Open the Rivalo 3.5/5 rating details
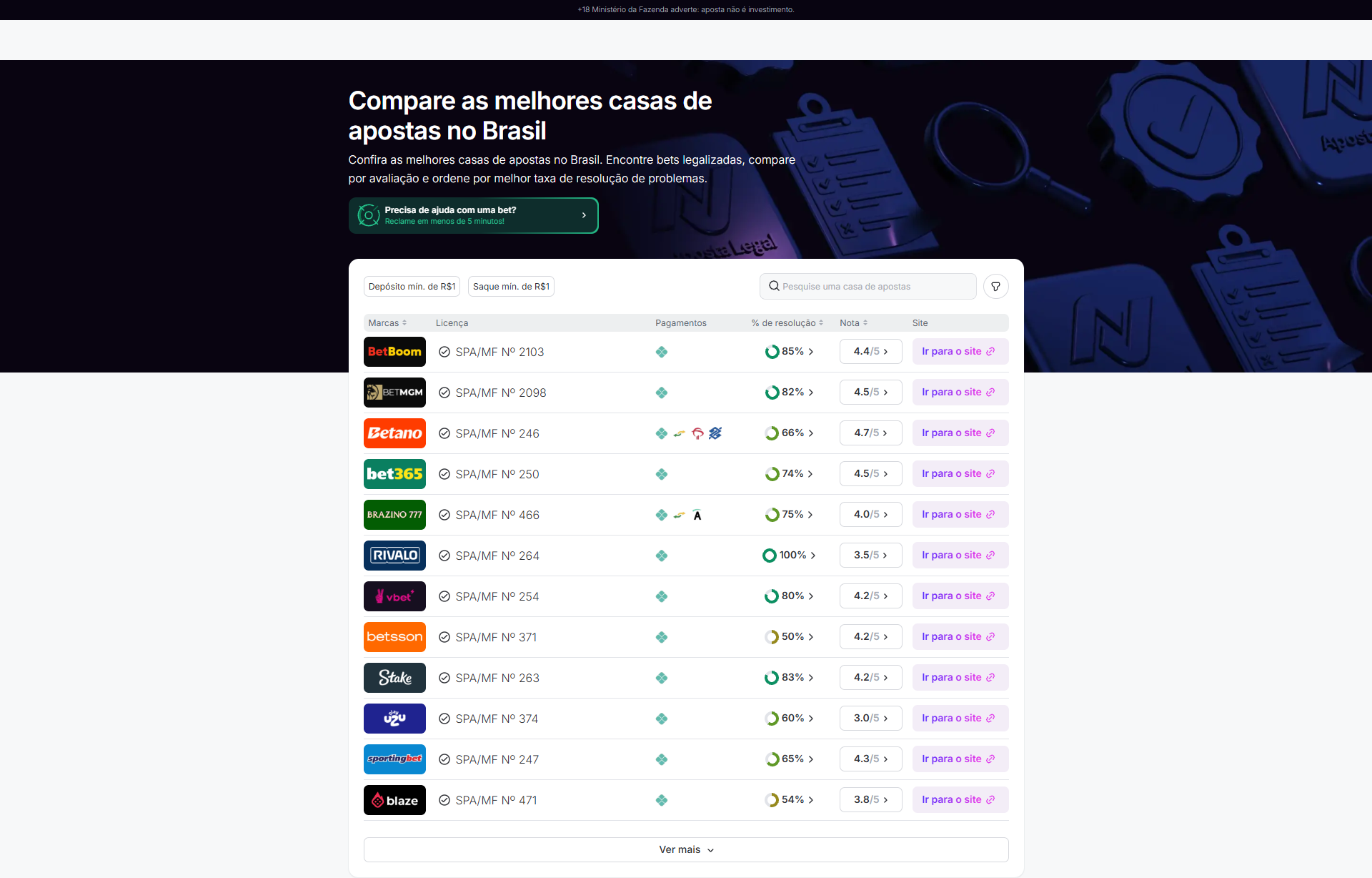1372x878 pixels. point(870,556)
